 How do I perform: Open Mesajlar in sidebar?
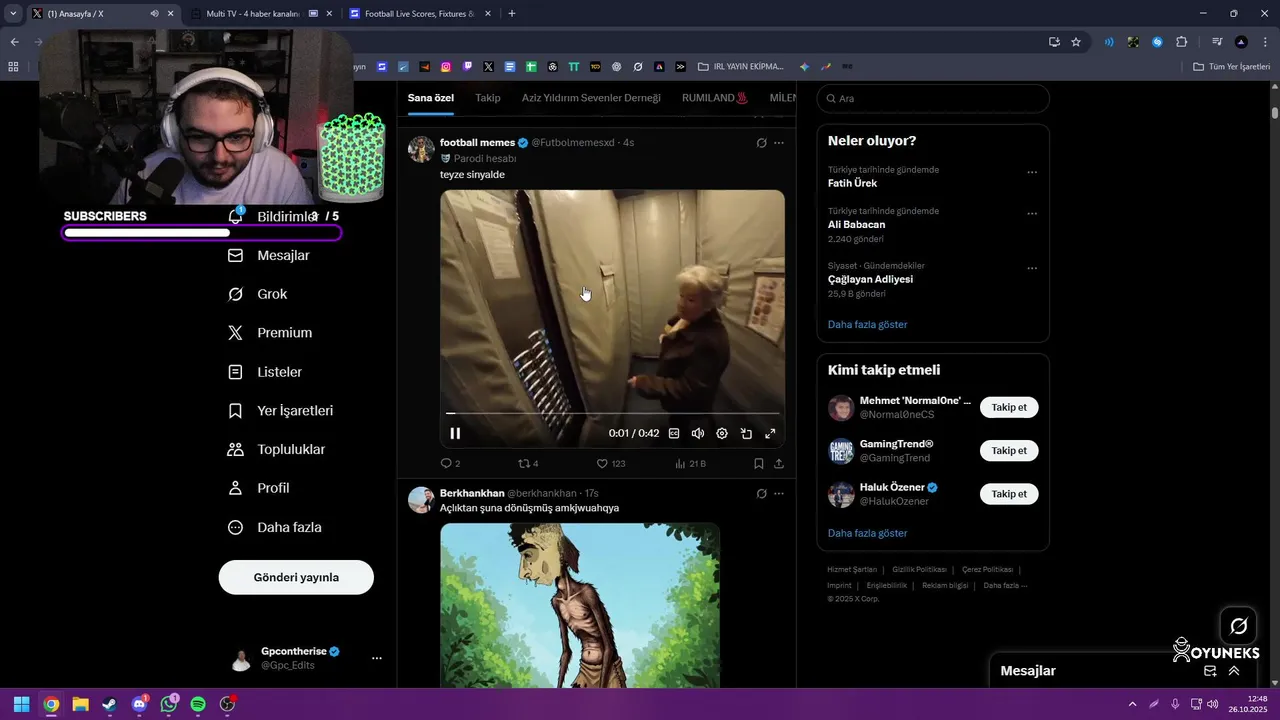point(270,256)
